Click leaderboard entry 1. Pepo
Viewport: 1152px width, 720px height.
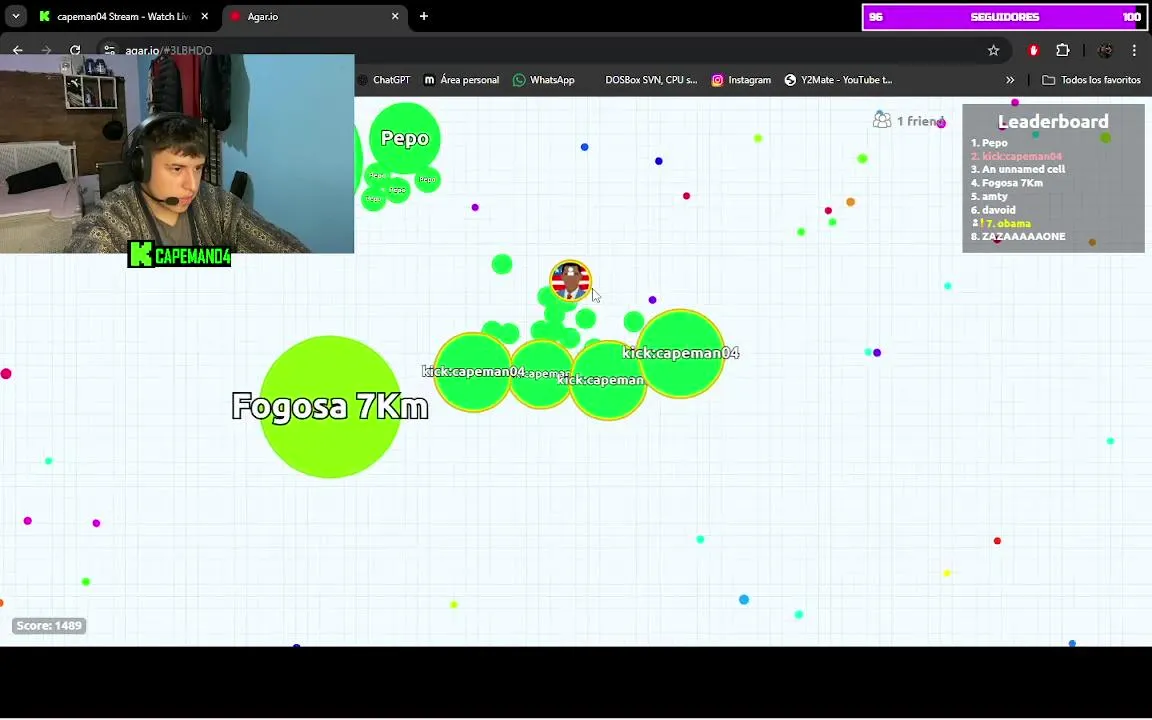989,143
